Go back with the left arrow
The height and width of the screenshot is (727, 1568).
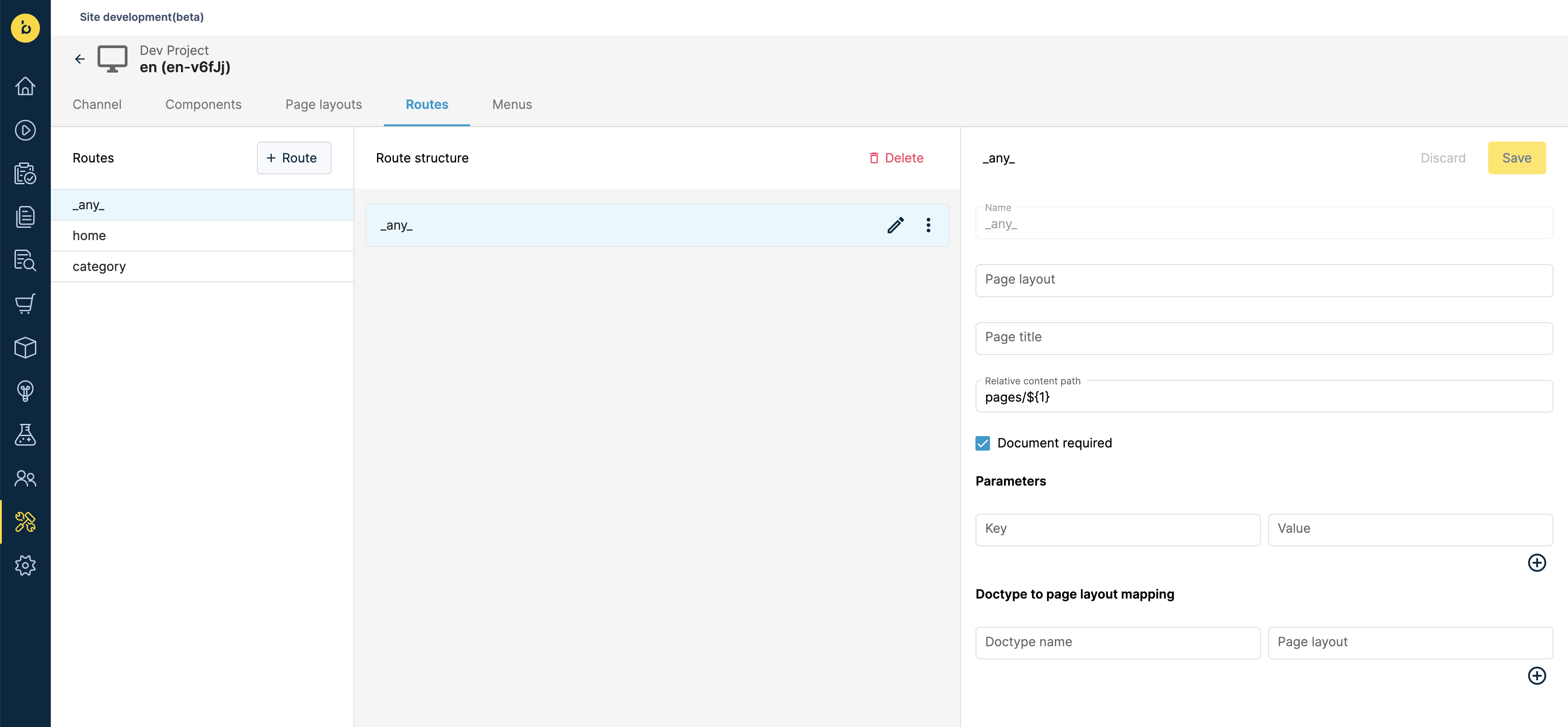point(80,59)
